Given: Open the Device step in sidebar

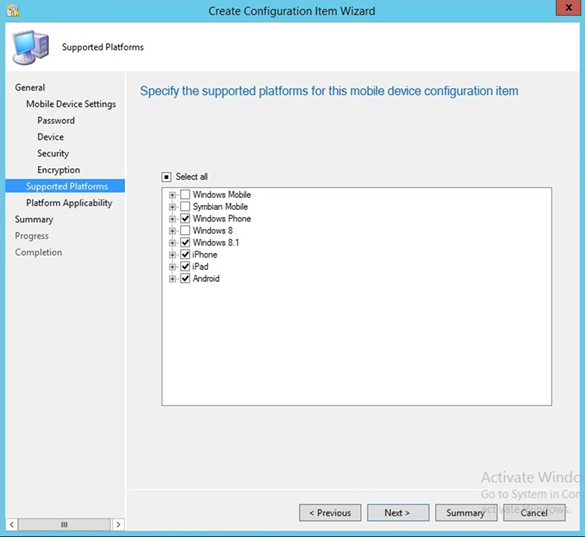Looking at the screenshot, I should (x=50, y=137).
